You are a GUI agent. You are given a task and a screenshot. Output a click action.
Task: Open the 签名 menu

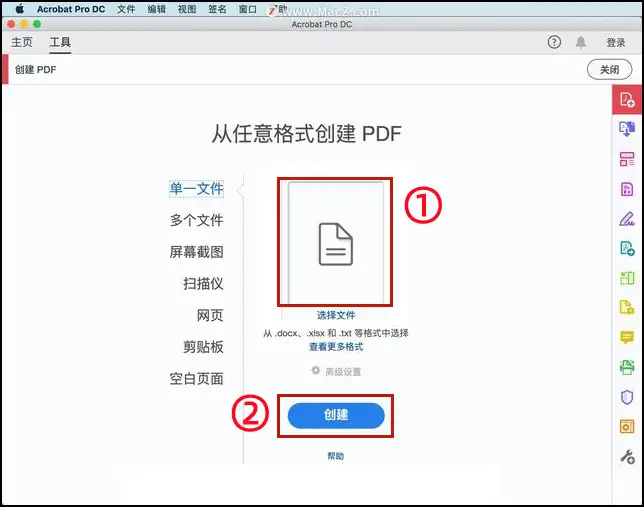coord(217,9)
